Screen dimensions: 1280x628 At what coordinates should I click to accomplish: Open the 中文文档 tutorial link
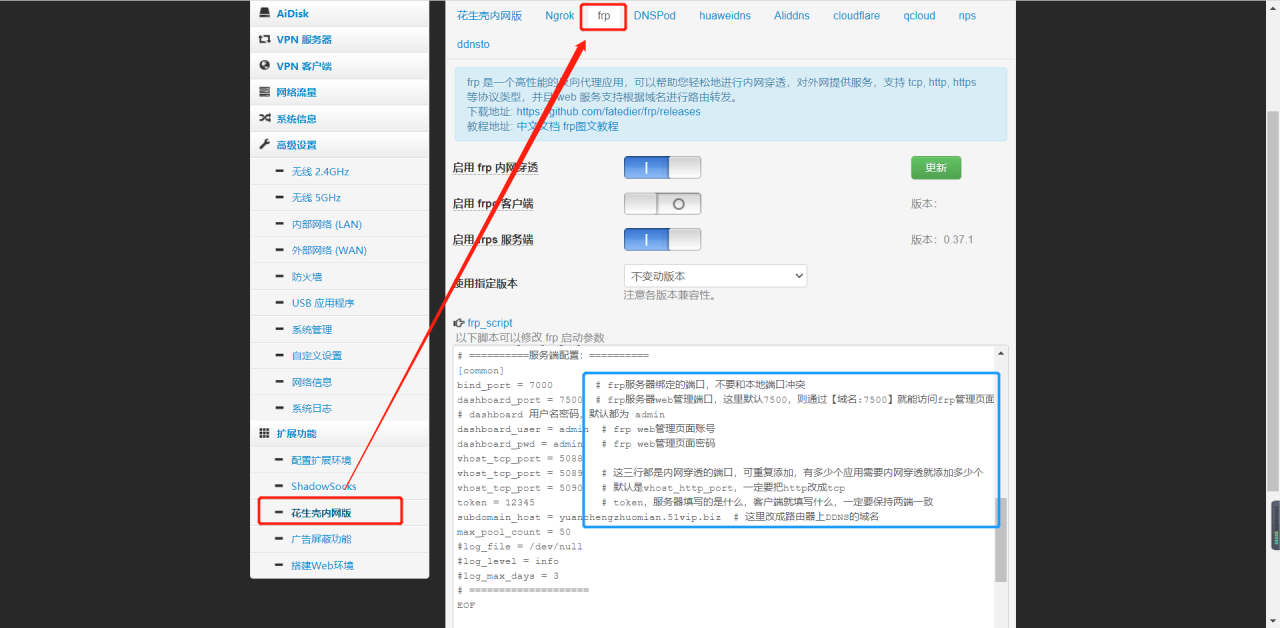tap(538, 127)
